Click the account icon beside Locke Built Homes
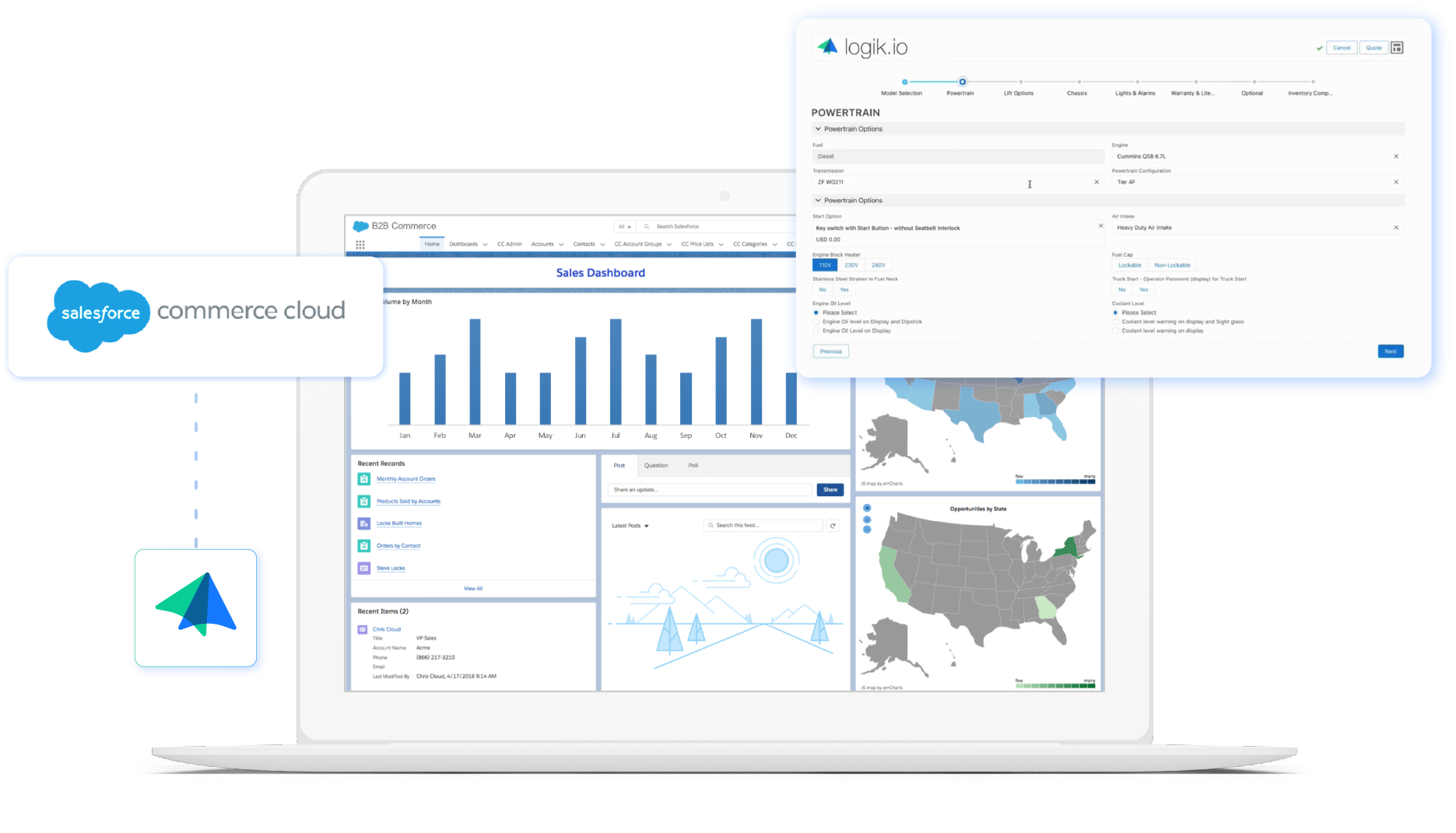Screen dimensions: 1456x833 pos(363,523)
